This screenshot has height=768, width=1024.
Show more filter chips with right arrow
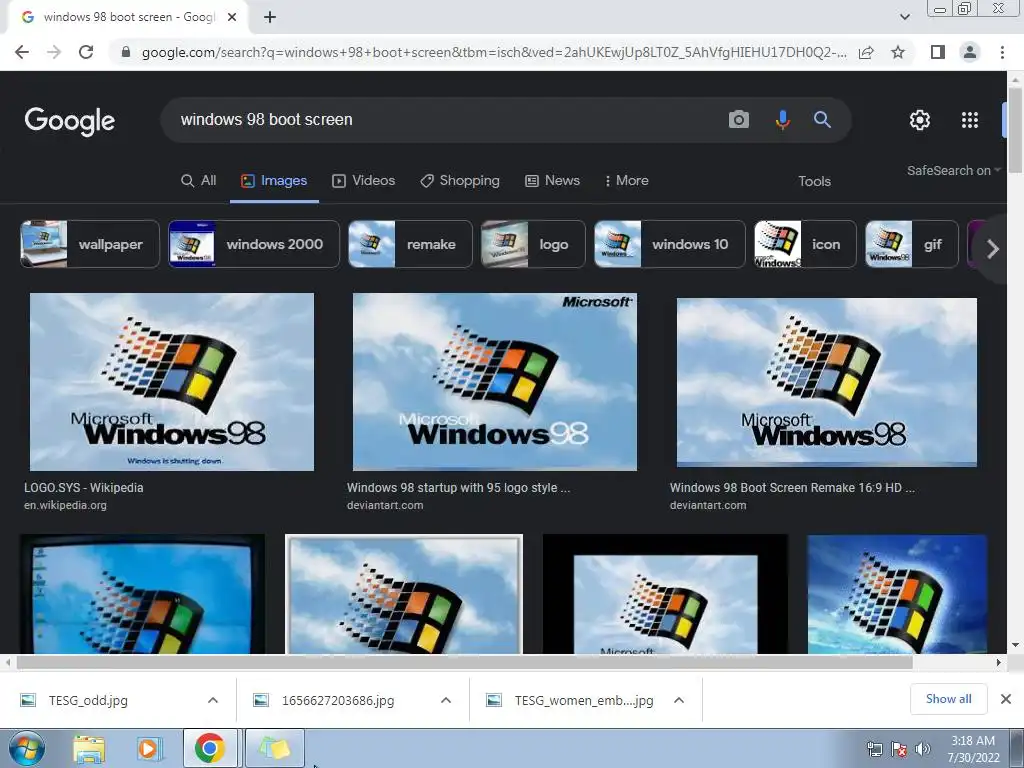pos(993,248)
